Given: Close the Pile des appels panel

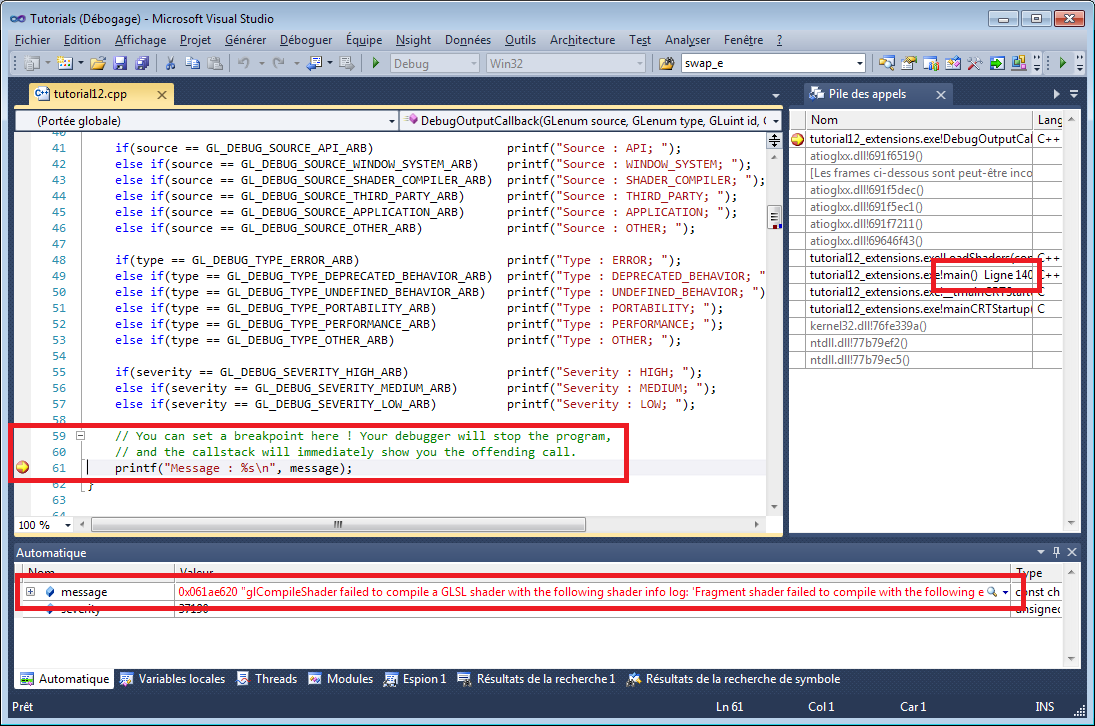Looking at the screenshot, I should pos(941,94).
